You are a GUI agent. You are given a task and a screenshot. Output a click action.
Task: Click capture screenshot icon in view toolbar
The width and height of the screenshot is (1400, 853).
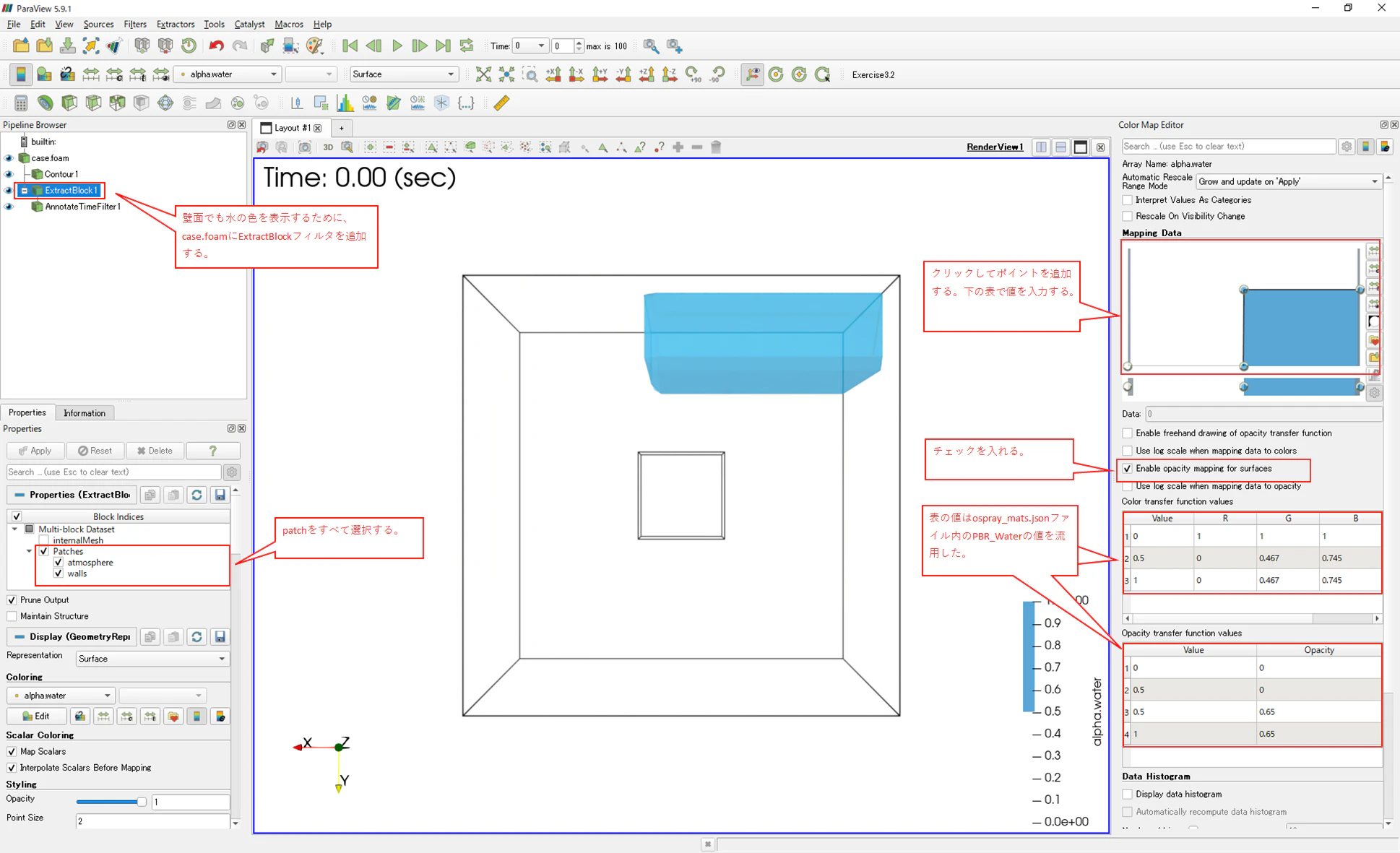305,147
